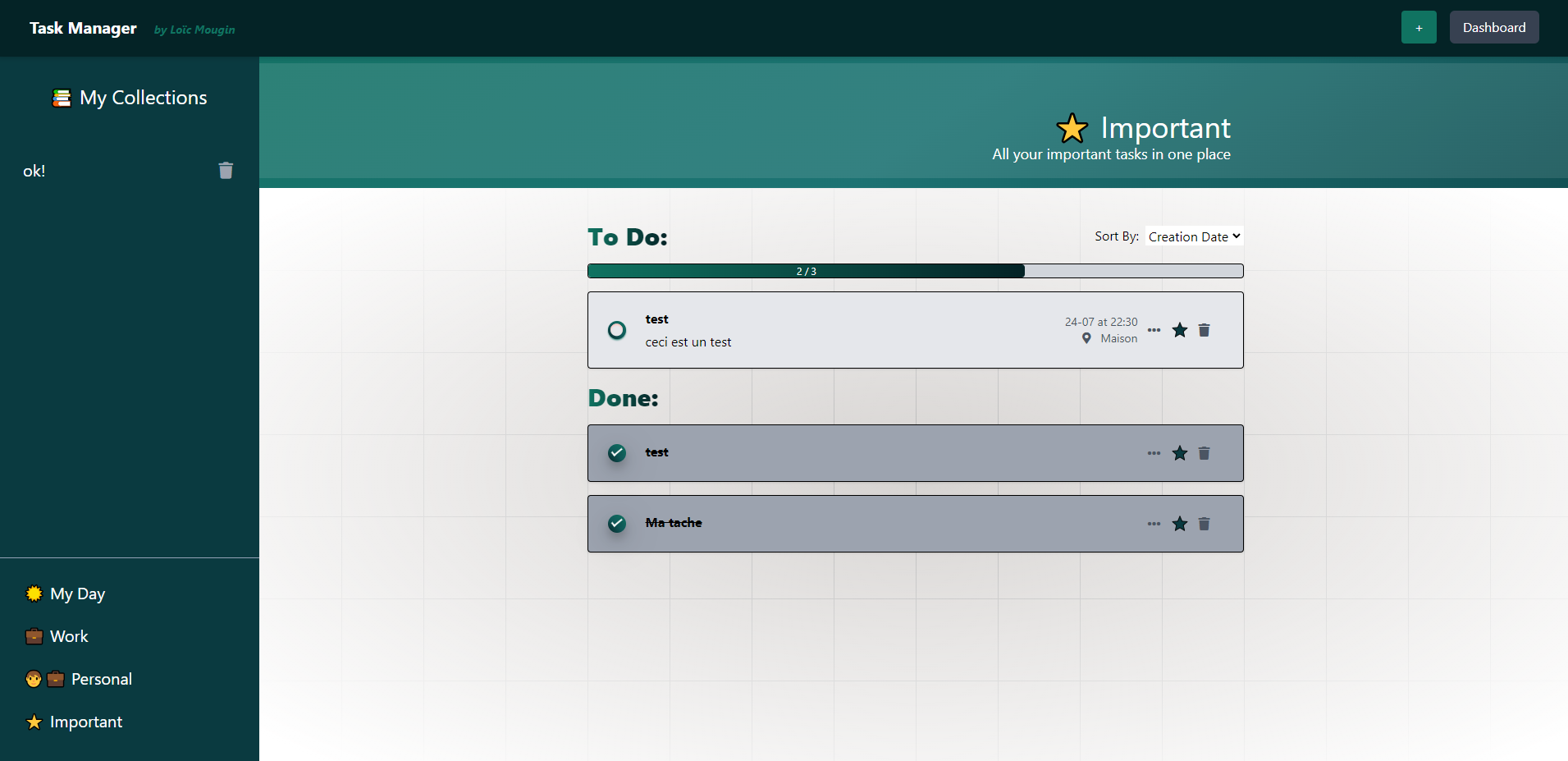Screen dimensions: 1568x761
Task: Delete the 'ceci est un test' task
Action: coord(1204,330)
